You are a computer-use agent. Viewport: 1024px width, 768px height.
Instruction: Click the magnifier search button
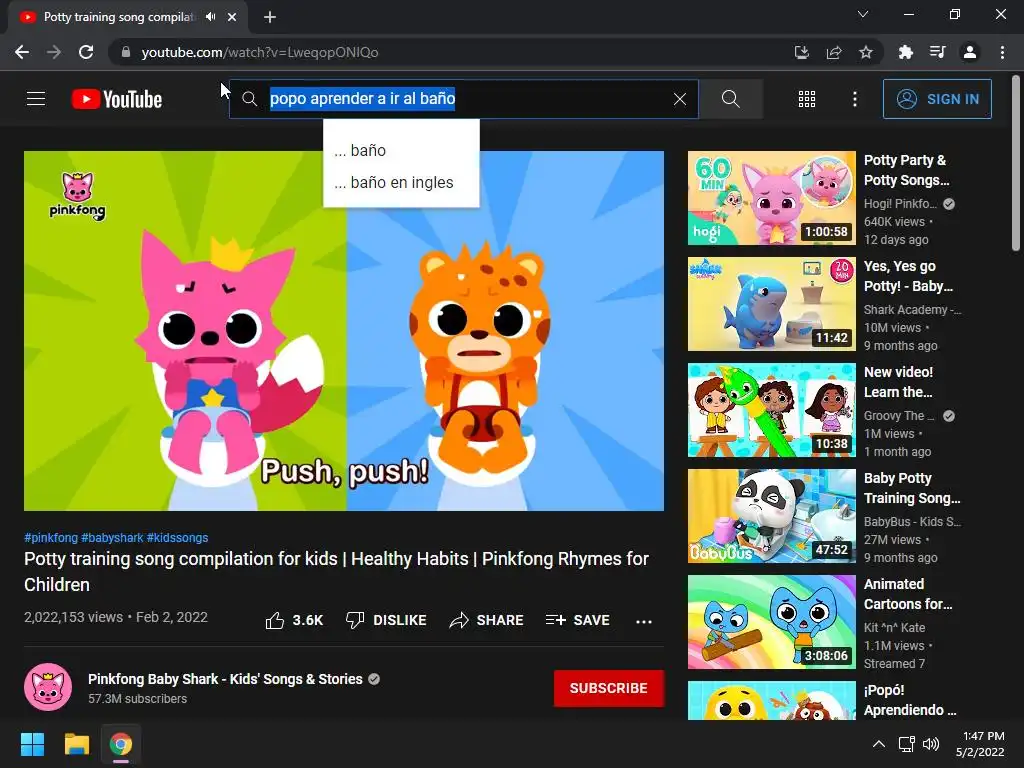click(731, 99)
